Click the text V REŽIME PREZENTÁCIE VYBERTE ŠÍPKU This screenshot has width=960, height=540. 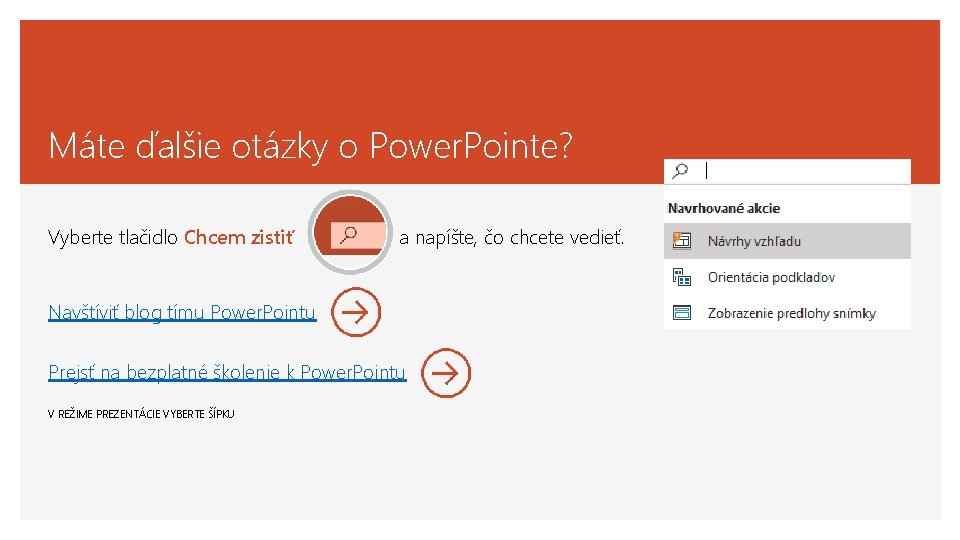tap(141, 414)
